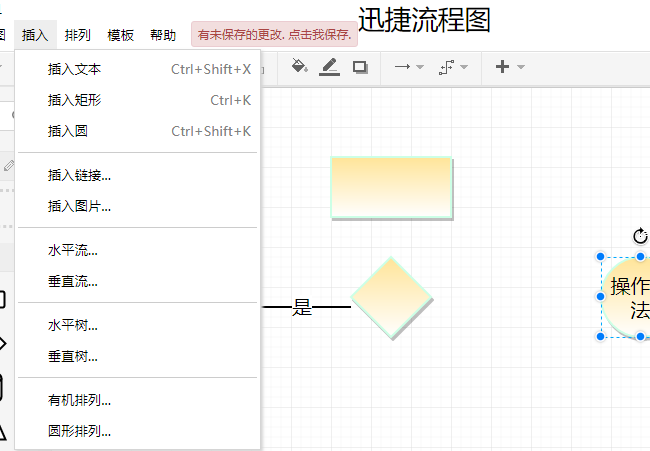
Task: Click the 迅捷流程图 title text
Action: pyautogui.click(x=424, y=20)
